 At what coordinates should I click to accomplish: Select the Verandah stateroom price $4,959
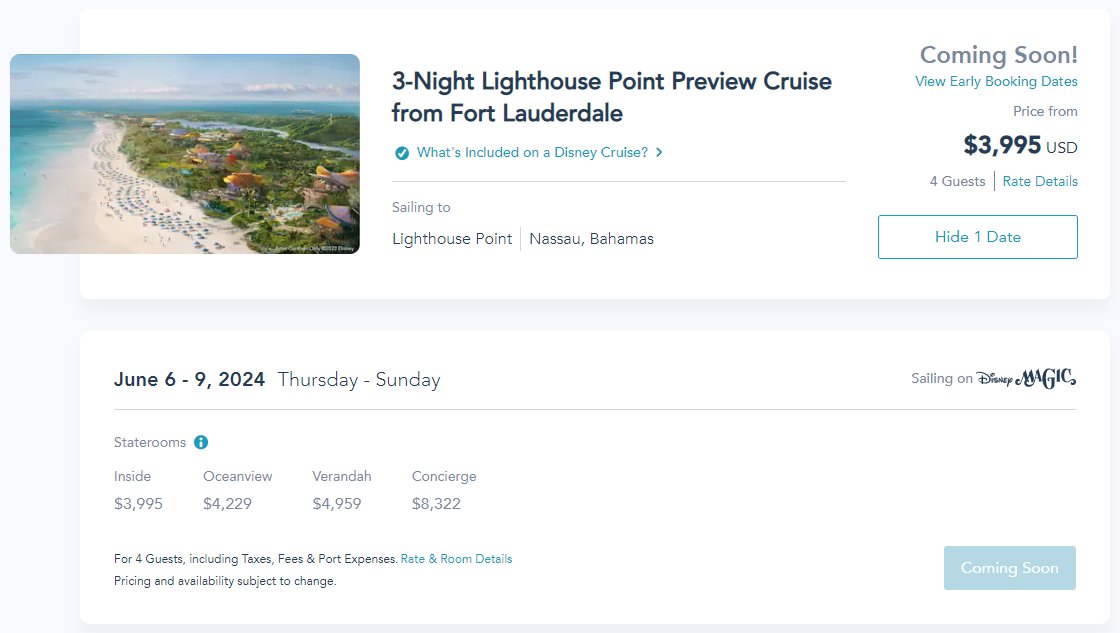pyautogui.click(x=336, y=504)
